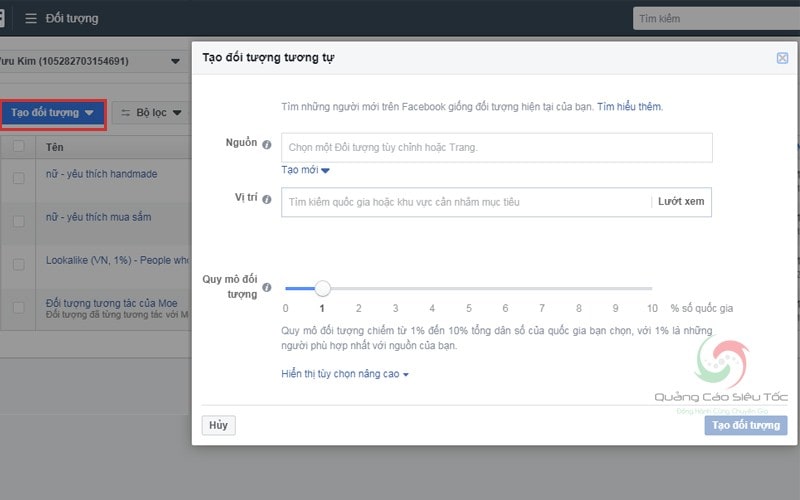The height and width of the screenshot is (500, 800).
Task: Click the info icon beside Nguồn
Action: pyautogui.click(x=266, y=144)
